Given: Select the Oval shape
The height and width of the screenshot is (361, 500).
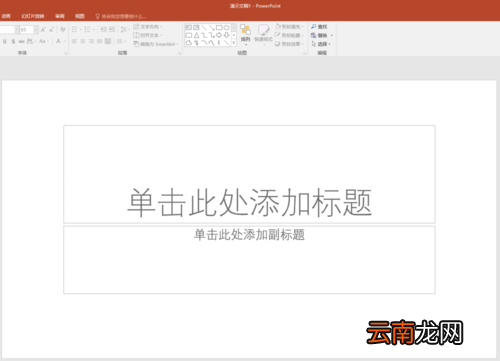Looking at the screenshot, I should tap(227, 27).
